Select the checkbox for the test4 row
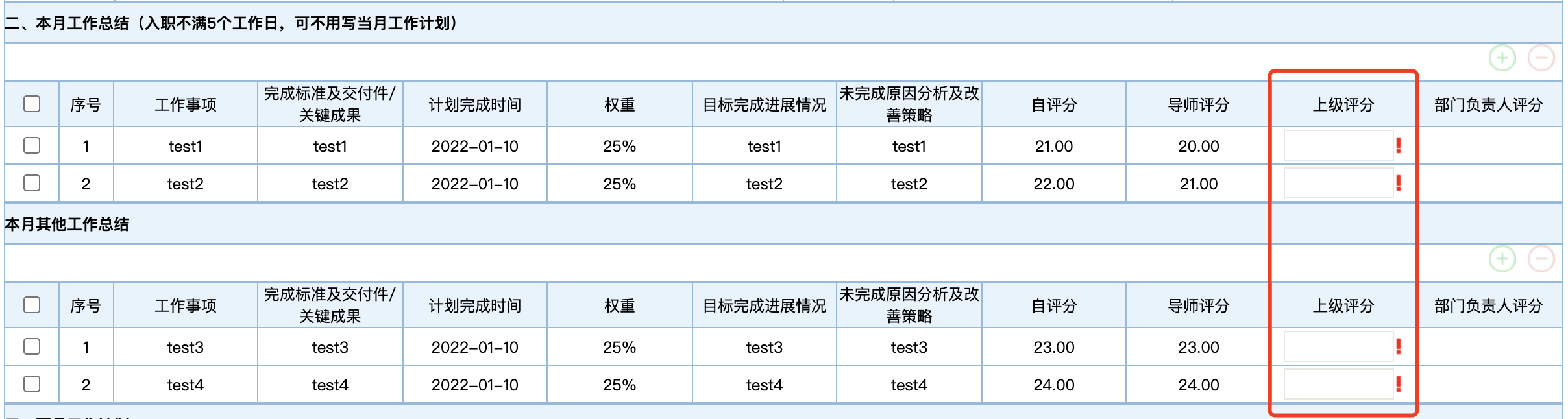This screenshot has height=419, width=1568. click(x=32, y=384)
